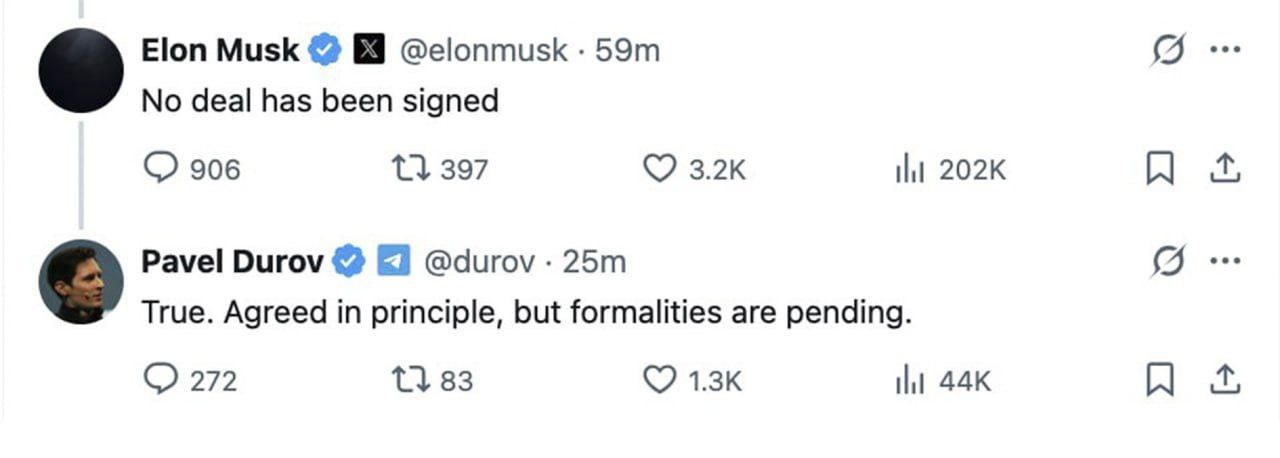Share Pavel Durov's tweet
Image resolution: width=1280 pixels, height=458 pixels.
(1224, 380)
